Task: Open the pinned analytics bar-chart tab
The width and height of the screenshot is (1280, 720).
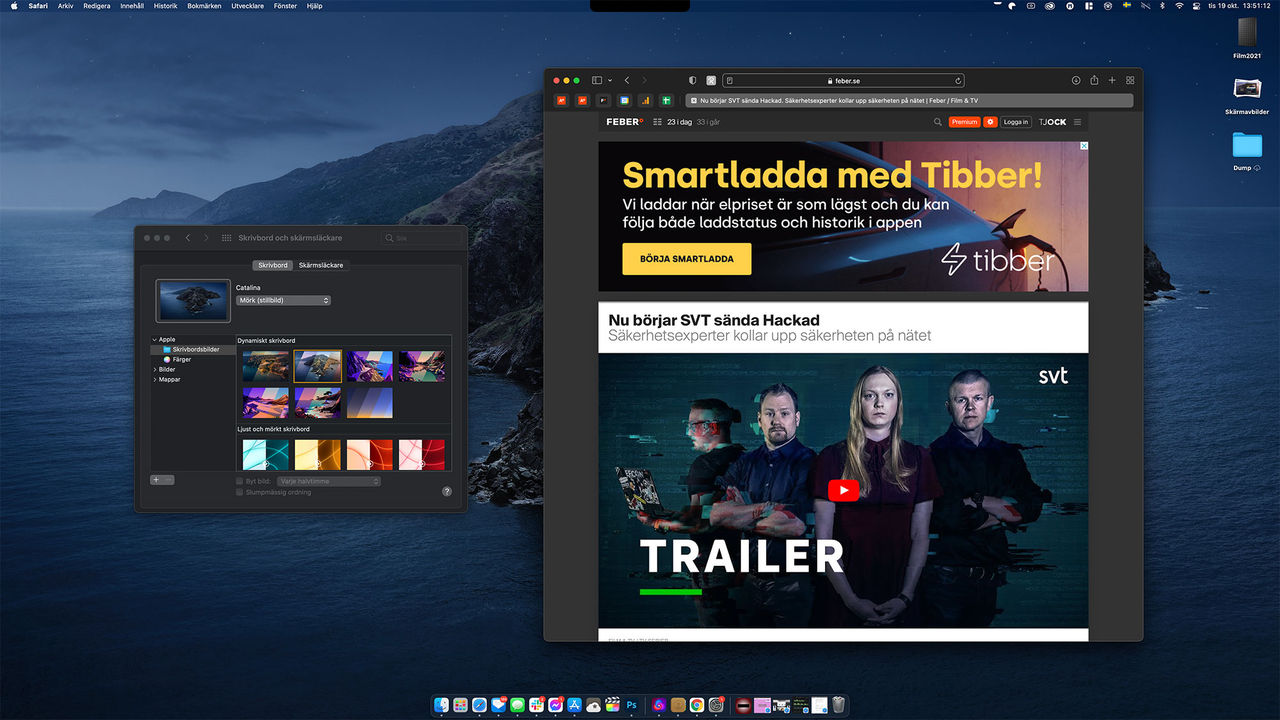Action: click(645, 100)
